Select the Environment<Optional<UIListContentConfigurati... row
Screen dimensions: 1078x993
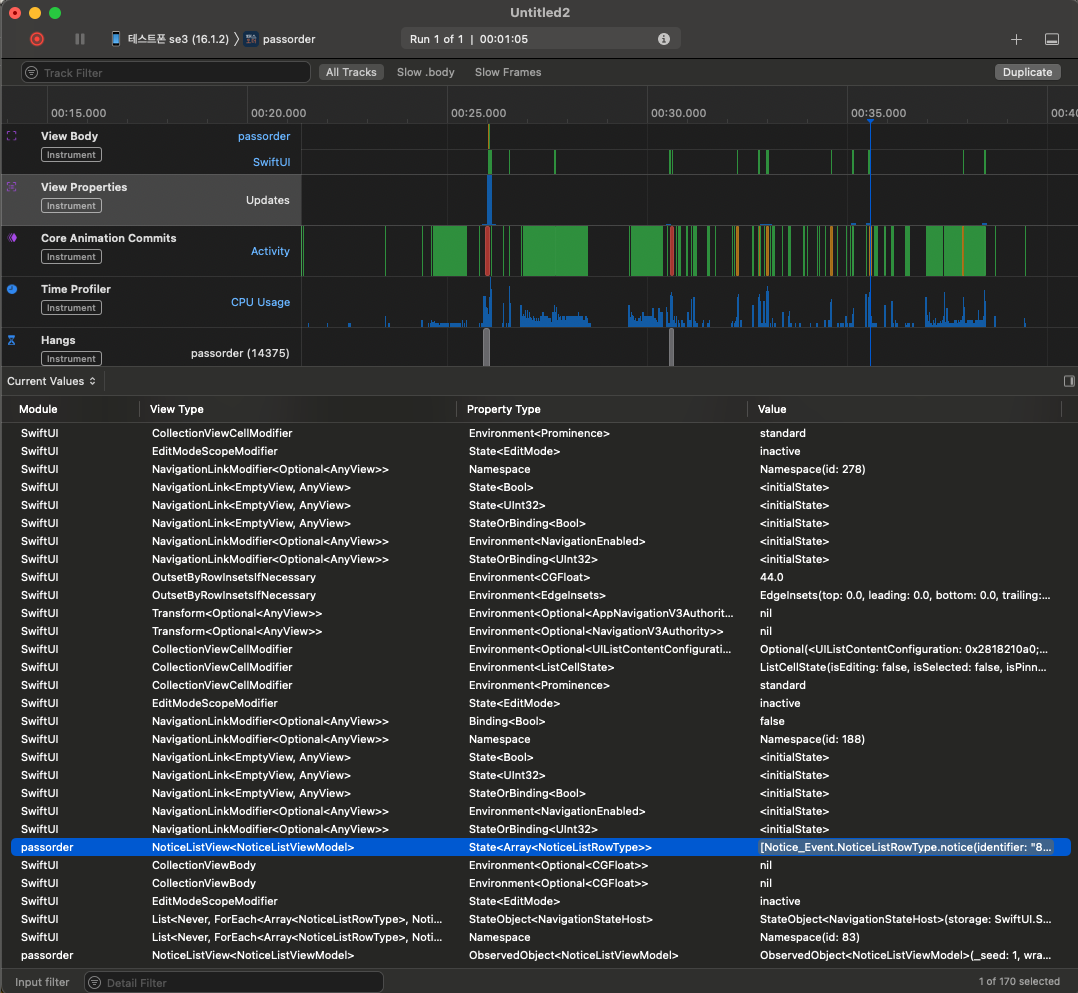coord(540,649)
